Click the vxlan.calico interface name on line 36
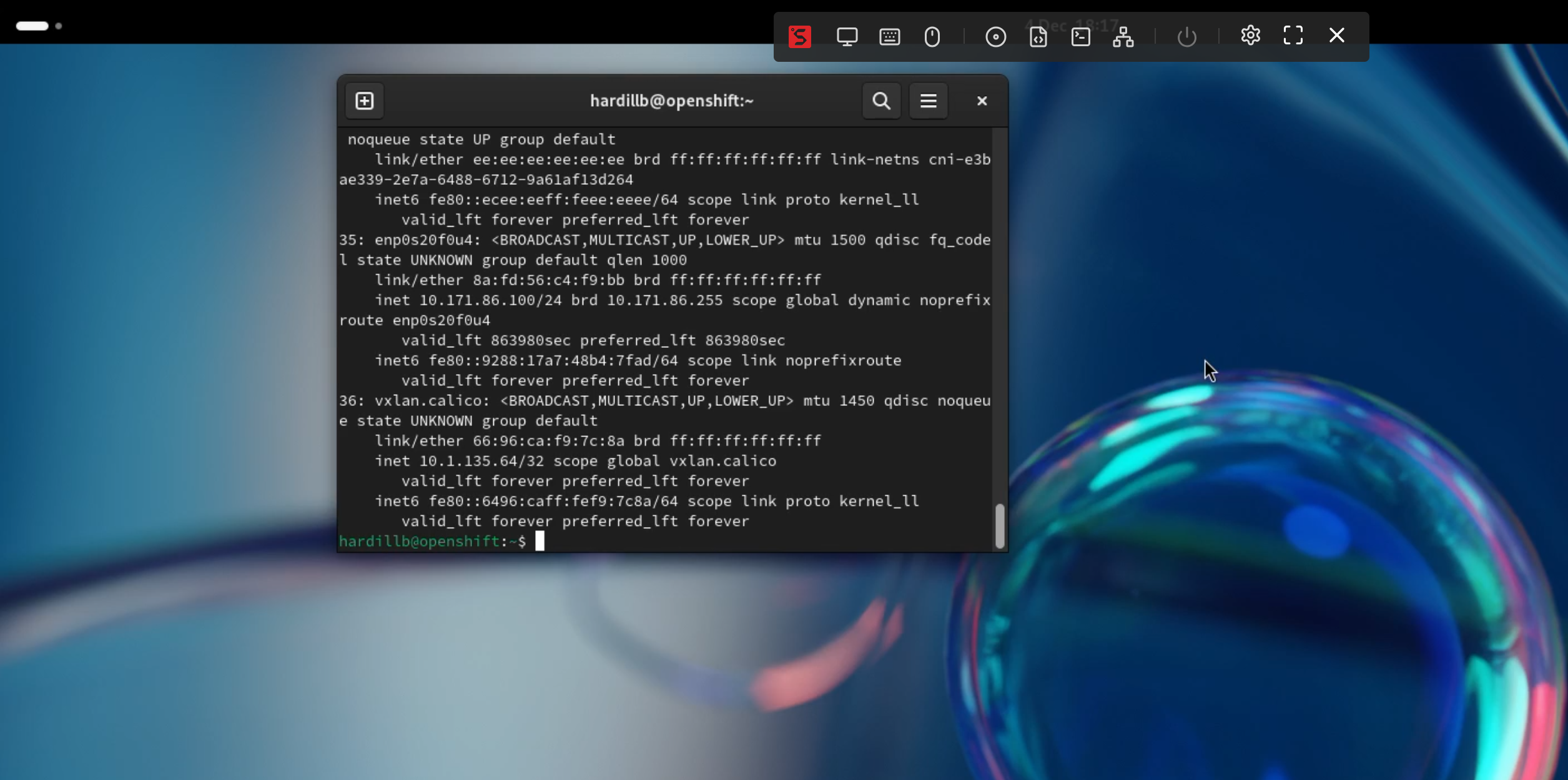This screenshot has width=1568, height=780. point(428,401)
